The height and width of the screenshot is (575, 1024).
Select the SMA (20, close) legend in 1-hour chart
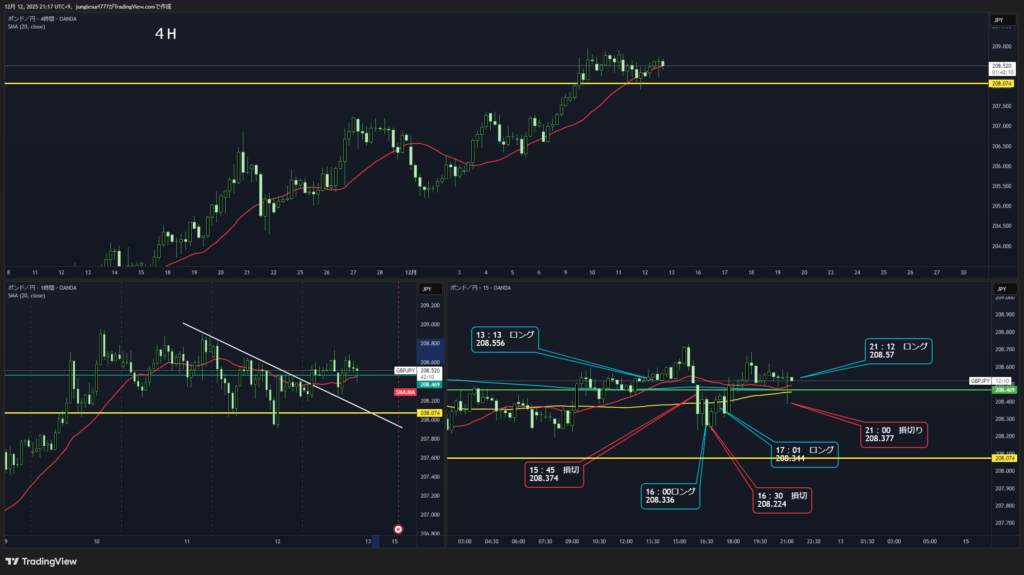(27, 296)
